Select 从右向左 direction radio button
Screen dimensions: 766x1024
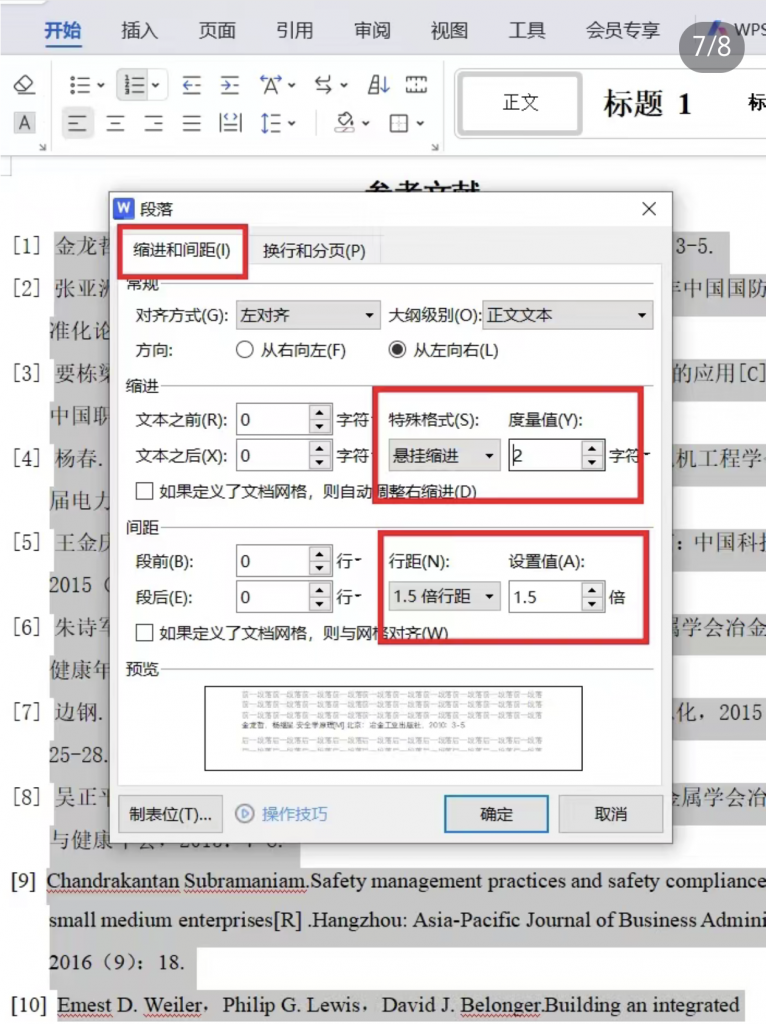(x=244, y=350)
